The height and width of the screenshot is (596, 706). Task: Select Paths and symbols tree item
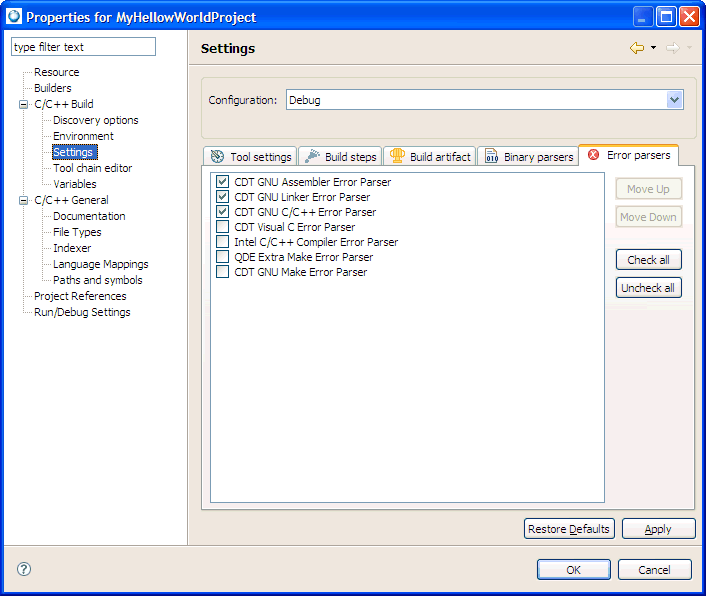97,280
